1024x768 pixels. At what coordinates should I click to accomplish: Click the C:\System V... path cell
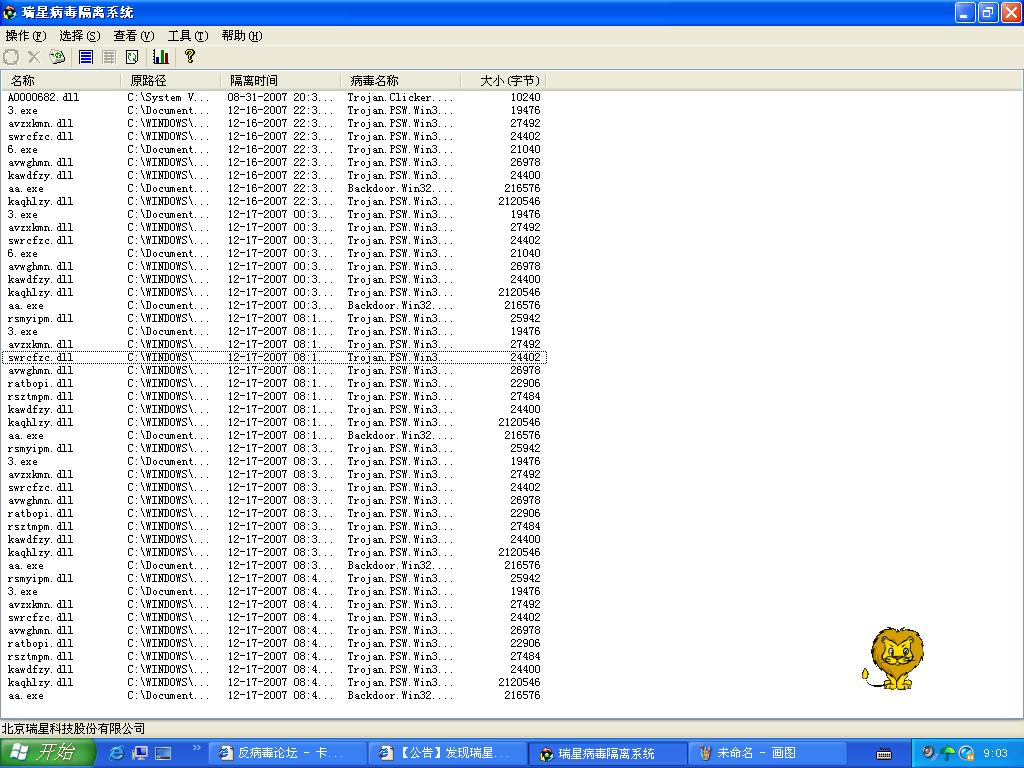click(x=168, y=97)
